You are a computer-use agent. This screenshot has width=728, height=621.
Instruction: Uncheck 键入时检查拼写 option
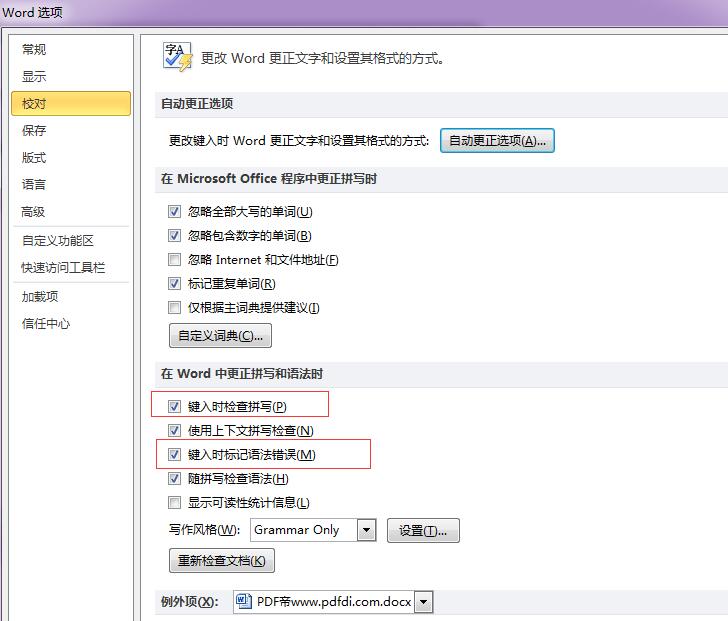(x=174, y=407)
